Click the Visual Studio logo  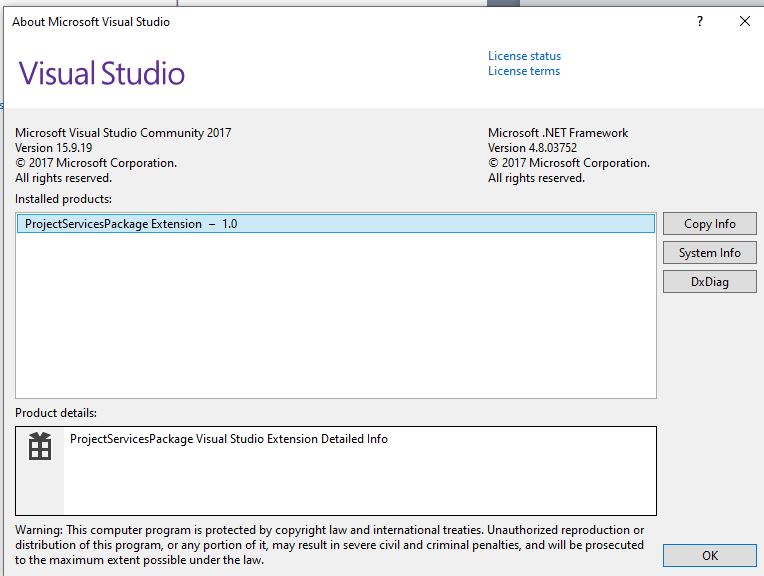coord(102,74)
